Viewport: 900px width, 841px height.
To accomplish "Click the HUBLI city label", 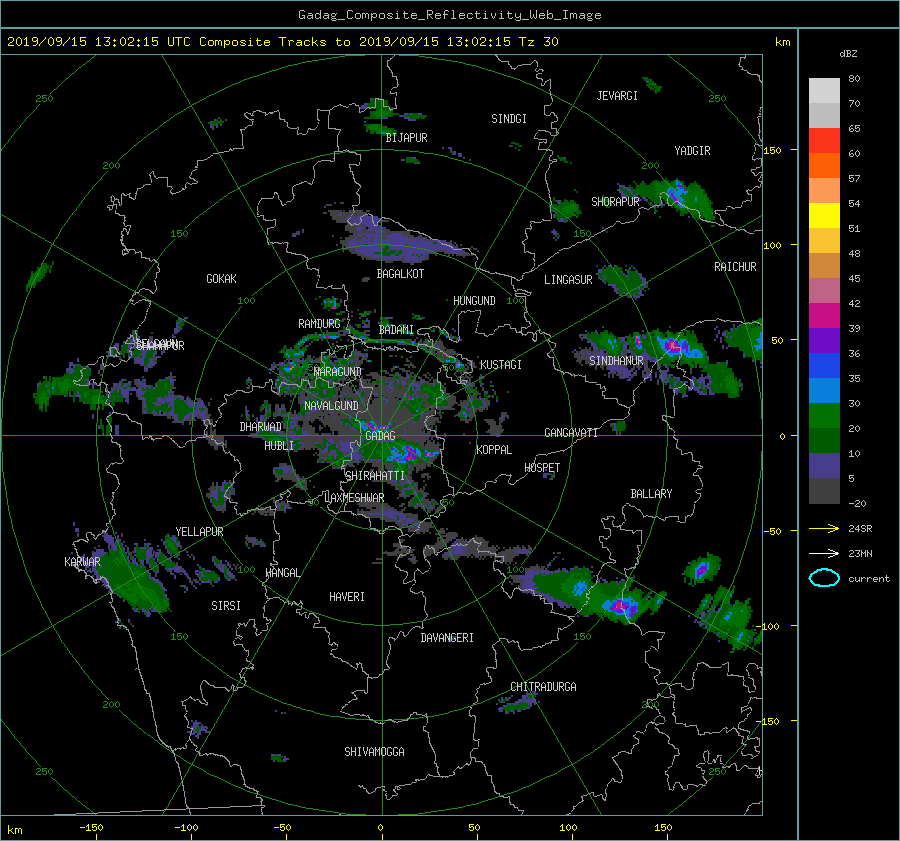I will 279,446.
